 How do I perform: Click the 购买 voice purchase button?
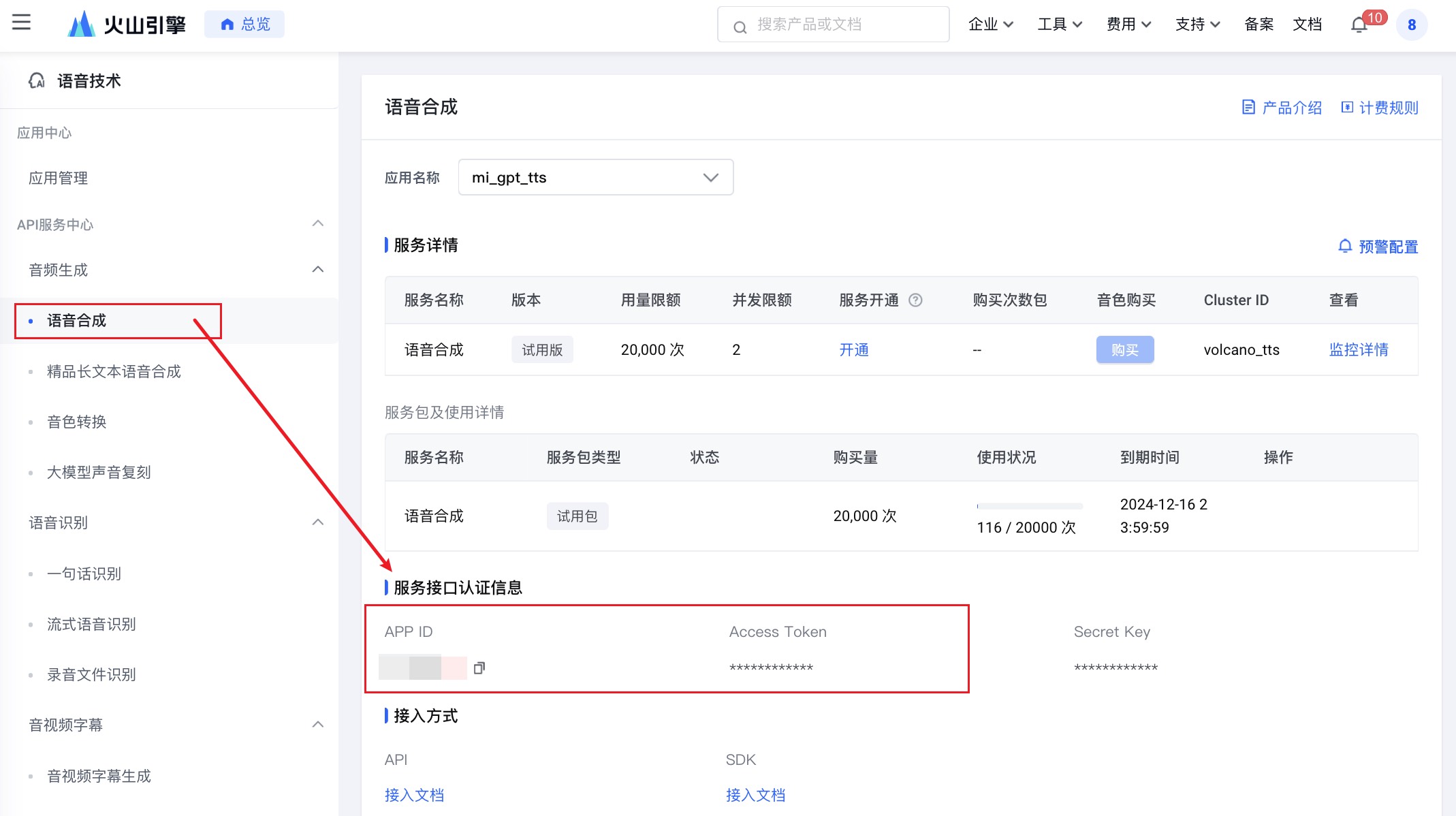coord(1124,350)
